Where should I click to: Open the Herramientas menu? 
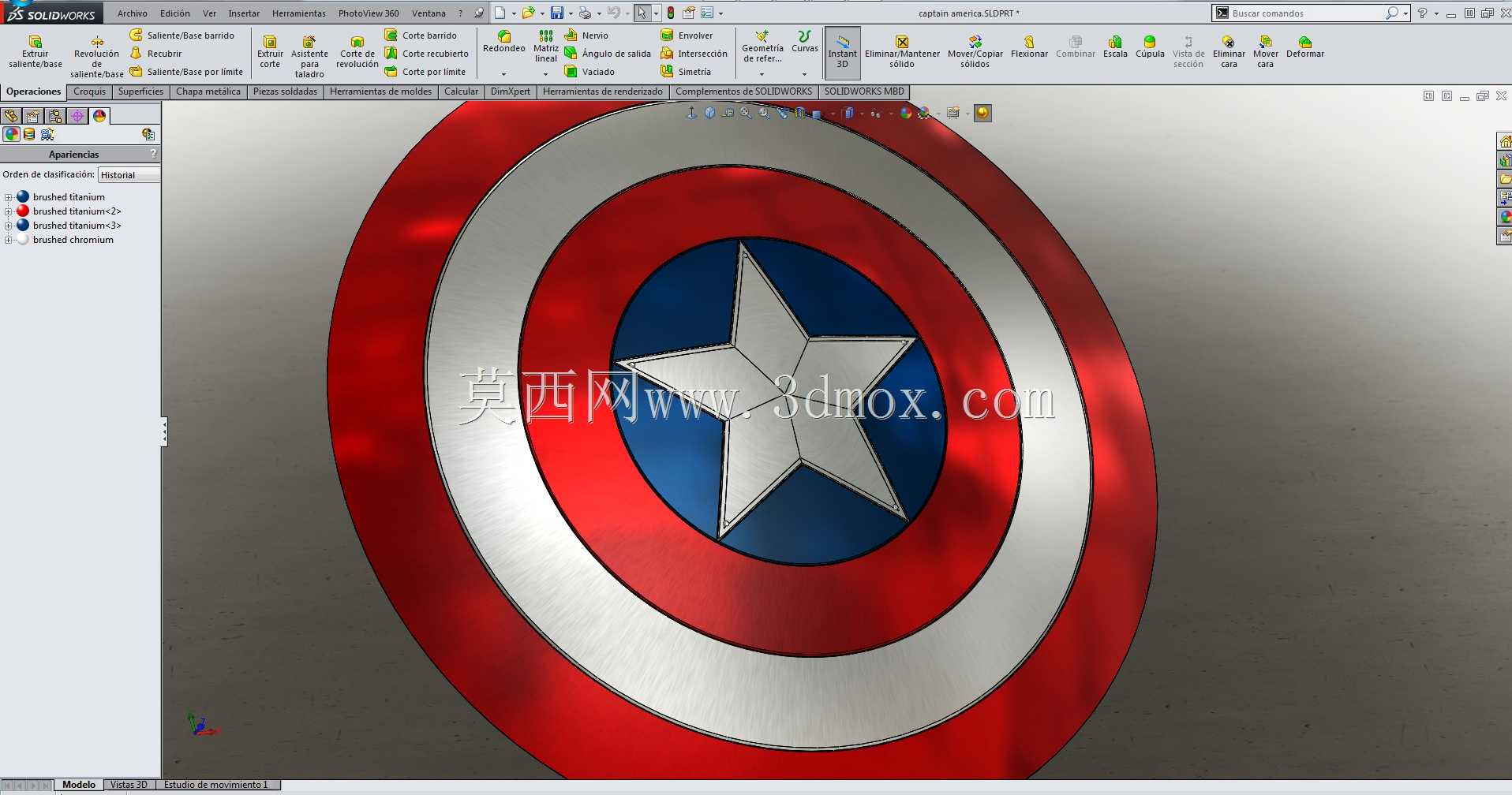click(x=298, y=13)
